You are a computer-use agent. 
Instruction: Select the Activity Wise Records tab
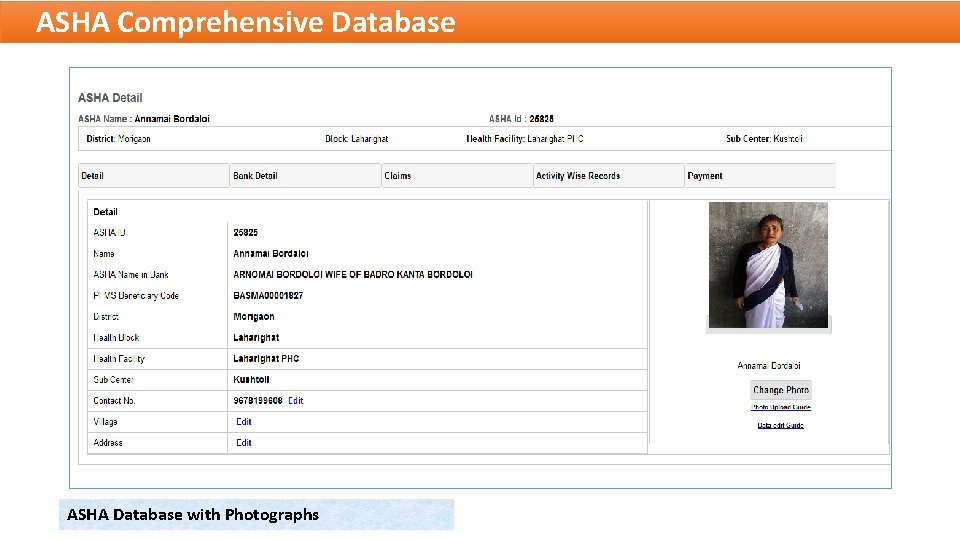(609, 176)
